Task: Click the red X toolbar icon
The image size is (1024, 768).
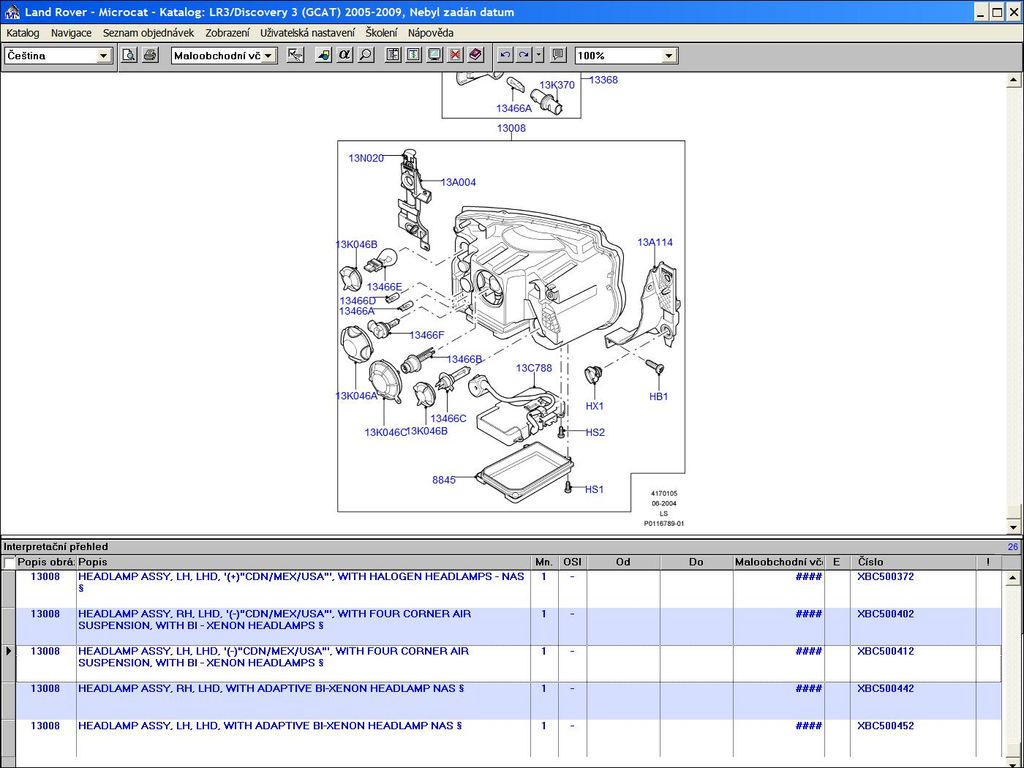Action: 455,55
